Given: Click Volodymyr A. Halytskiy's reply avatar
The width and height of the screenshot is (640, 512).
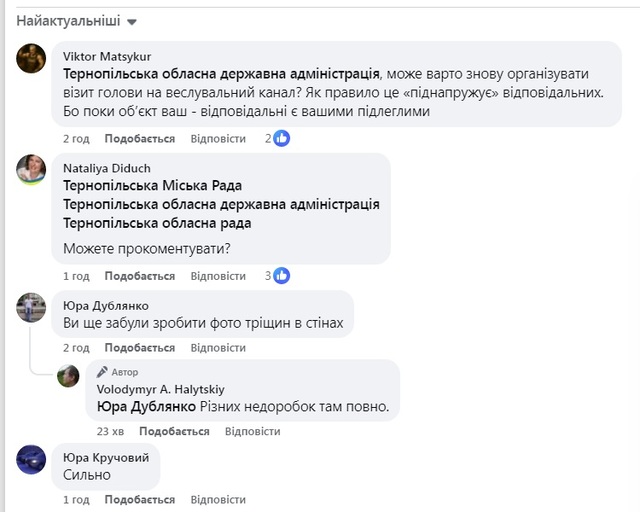Looking at the screenshot, I should 68,376.
